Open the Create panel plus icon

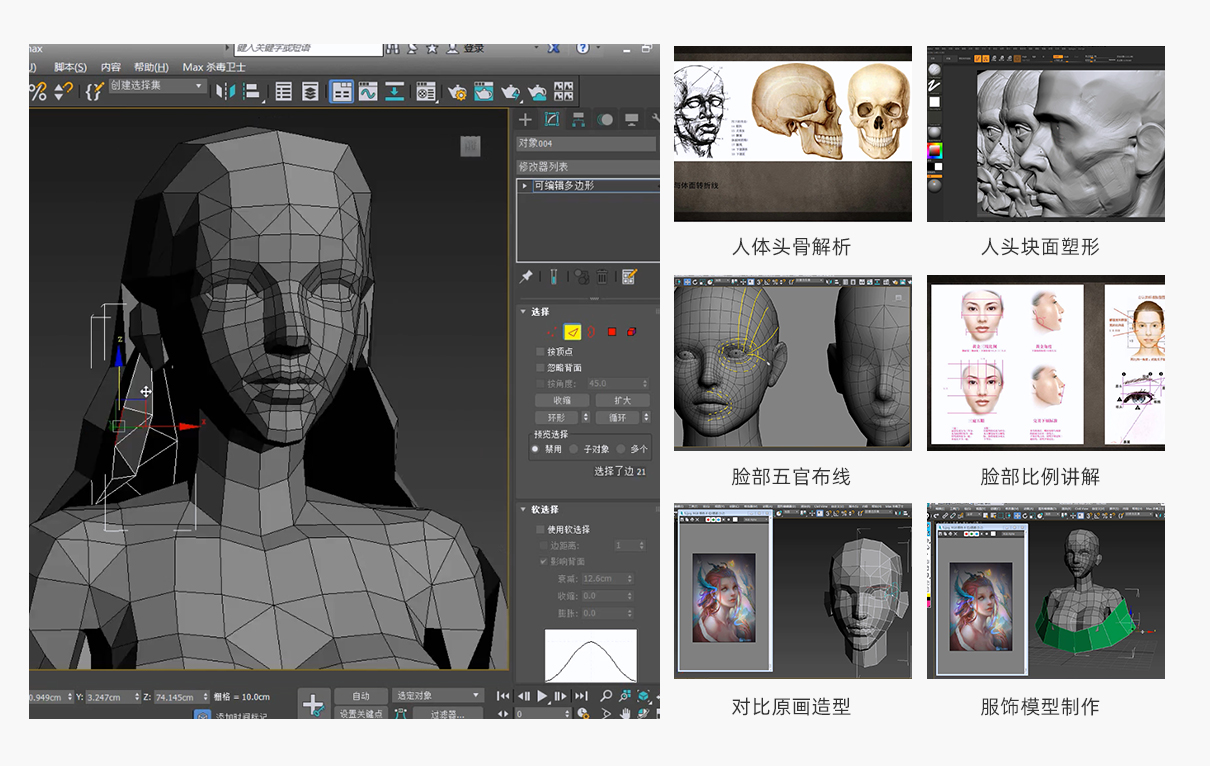coord(525,120)
